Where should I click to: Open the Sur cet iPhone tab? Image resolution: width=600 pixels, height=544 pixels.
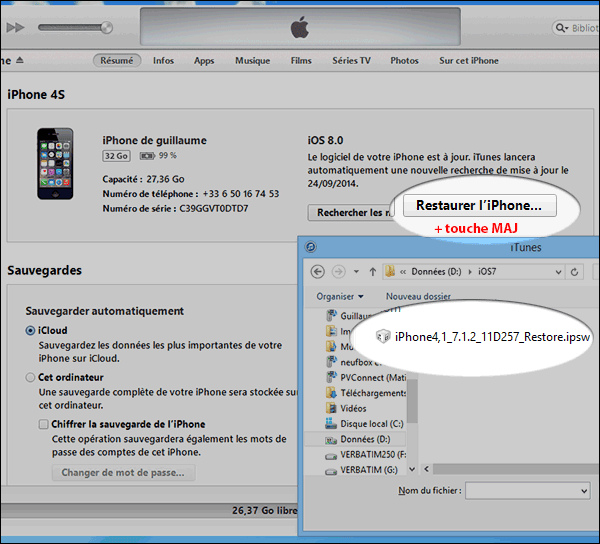[469, 60]
